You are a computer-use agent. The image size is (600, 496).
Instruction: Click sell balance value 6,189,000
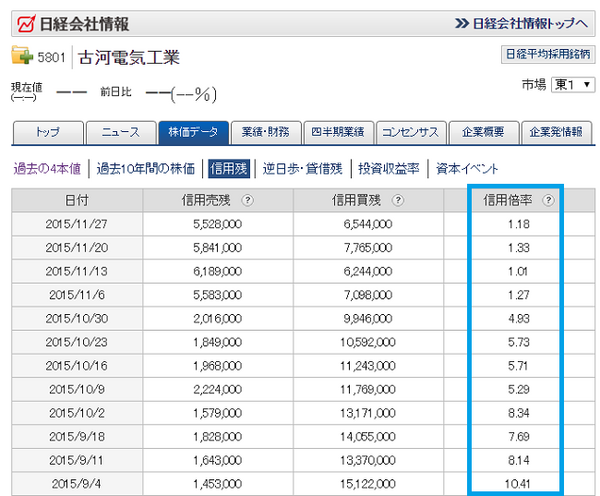[x=217, y=272]
